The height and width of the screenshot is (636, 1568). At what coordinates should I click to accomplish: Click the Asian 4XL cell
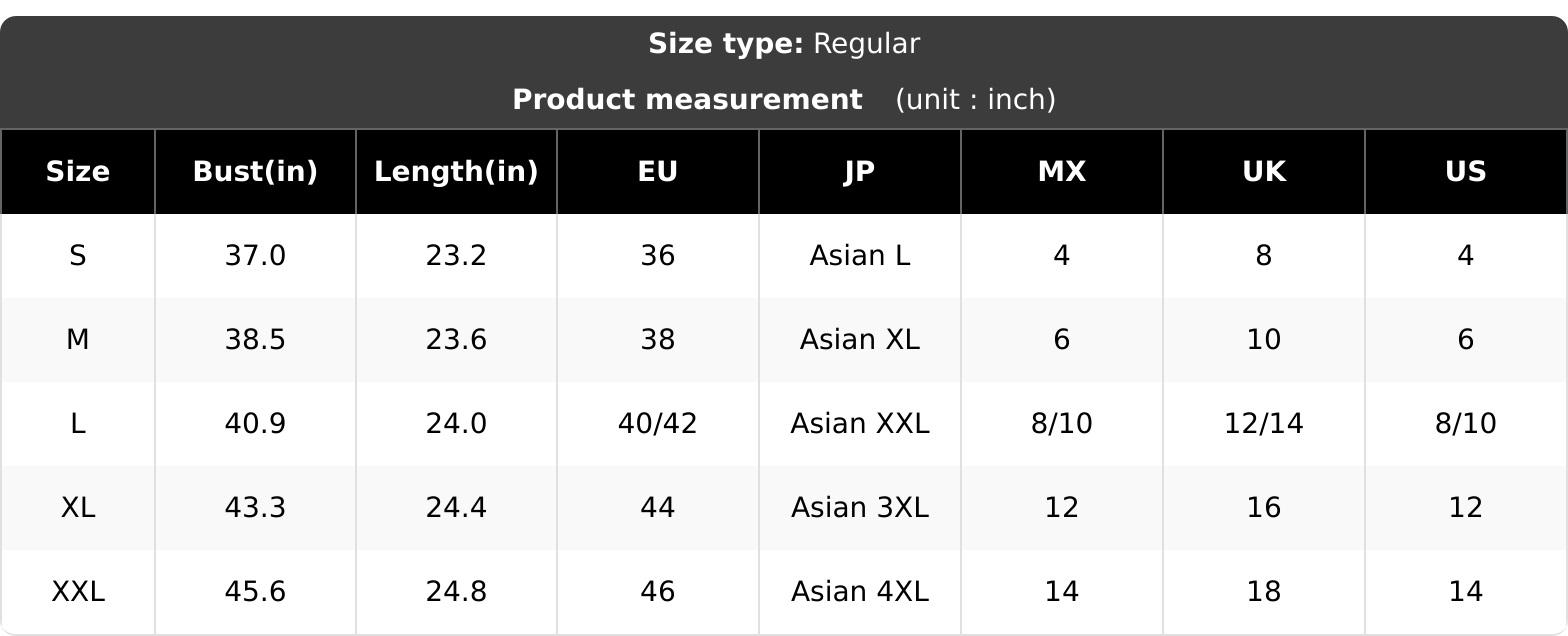point(860,592)
